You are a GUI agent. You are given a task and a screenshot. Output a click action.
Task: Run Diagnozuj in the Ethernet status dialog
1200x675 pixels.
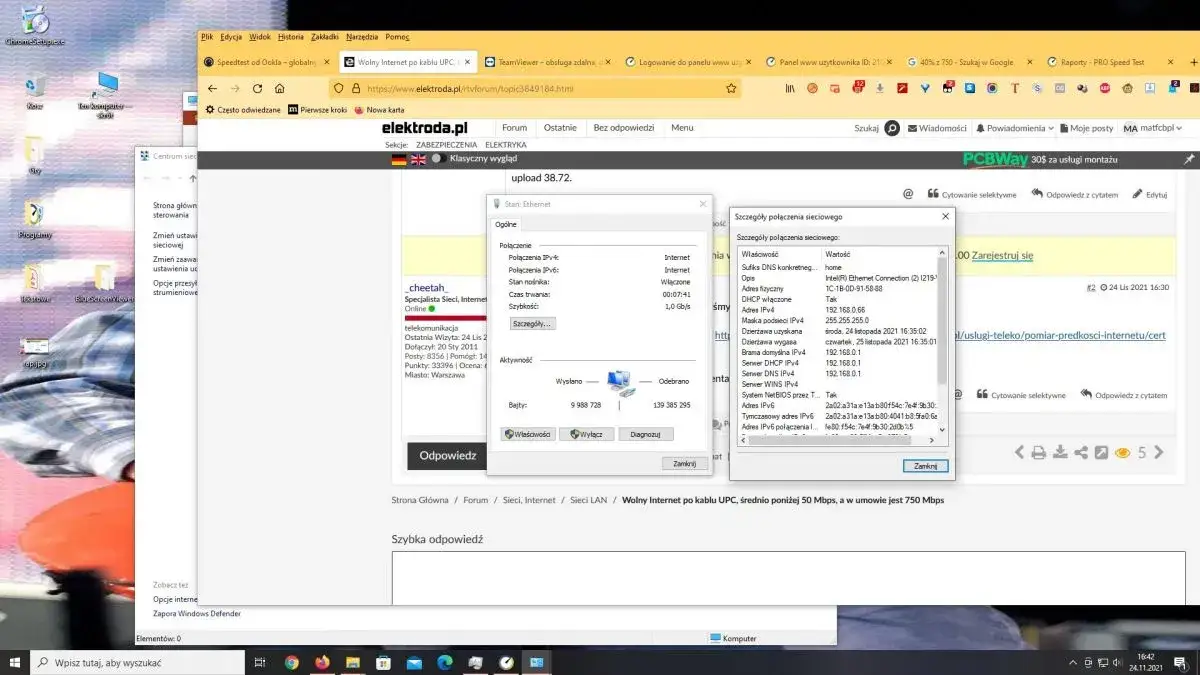tap(645, 433)
